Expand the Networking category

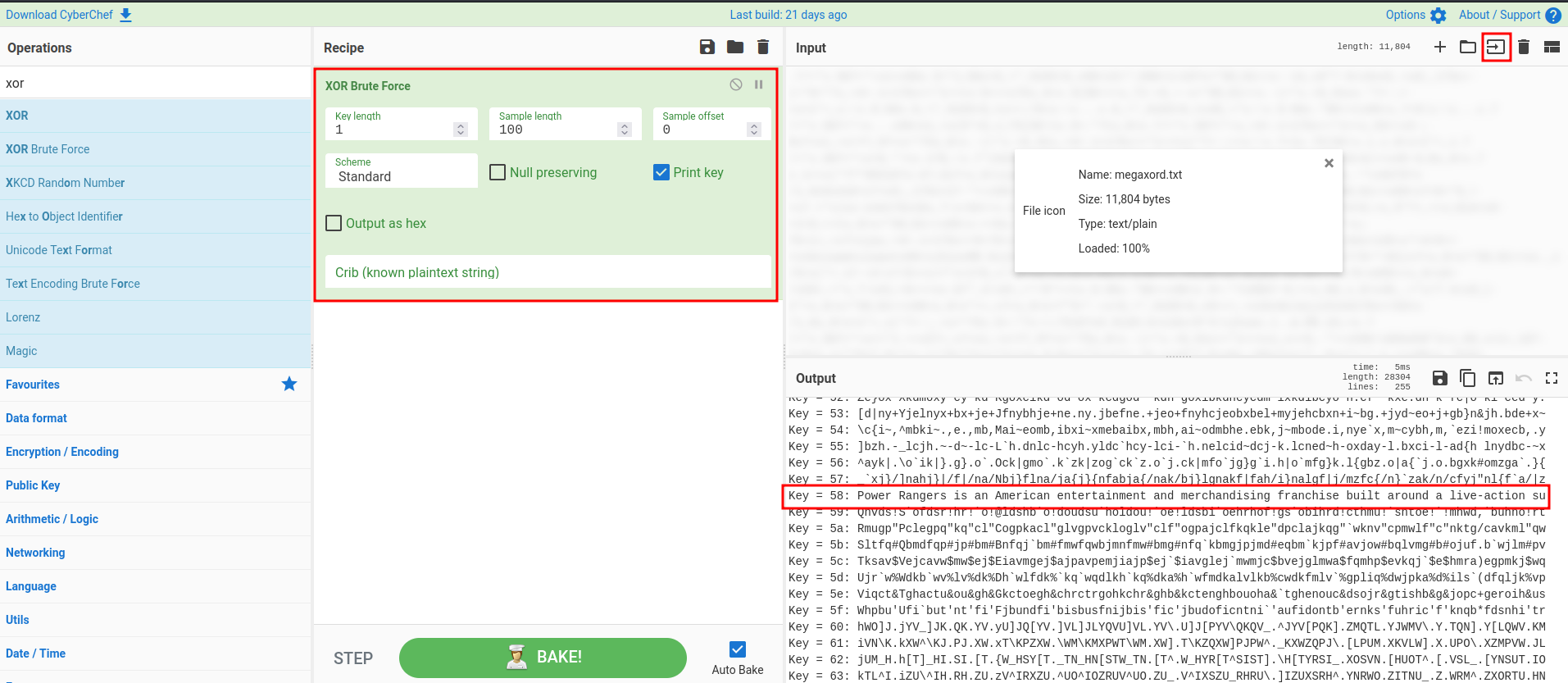[156, 553]
